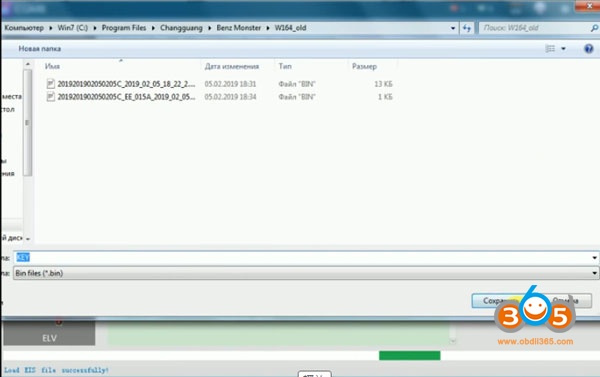Expand arrow after Changguang breadcrumb
This screenshot has width=600, height=377.
coord(210,28)
